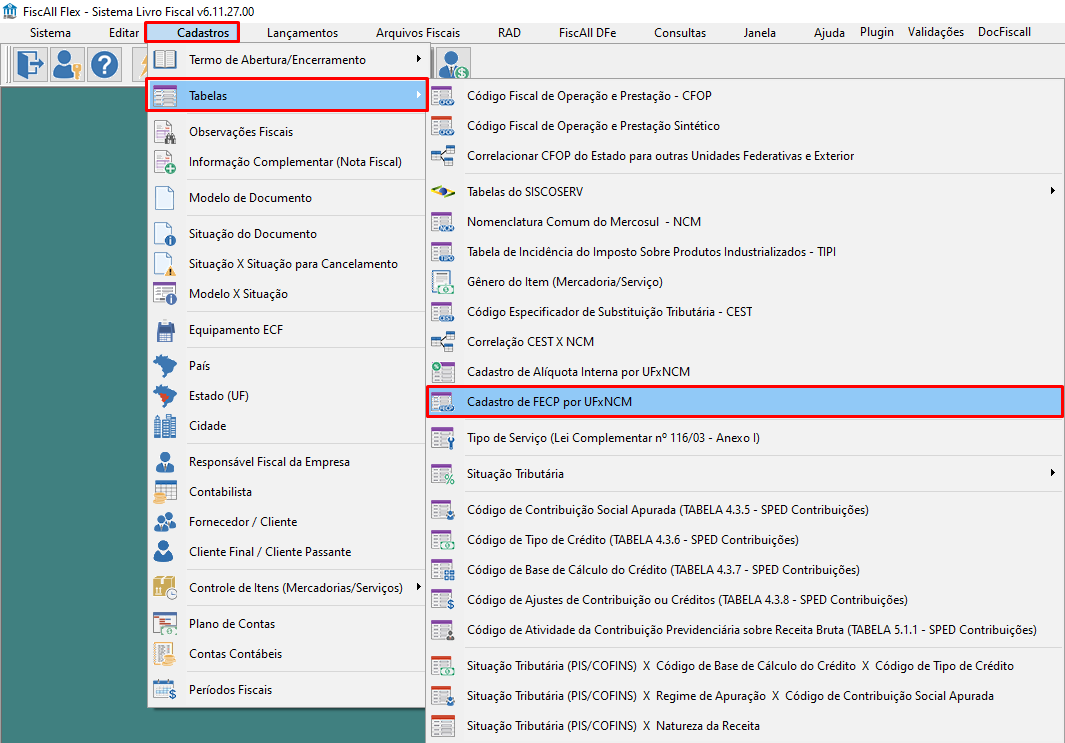
Task: Select Código de Contribuição Social Apurada entry
Action: [x=744, y=509]
